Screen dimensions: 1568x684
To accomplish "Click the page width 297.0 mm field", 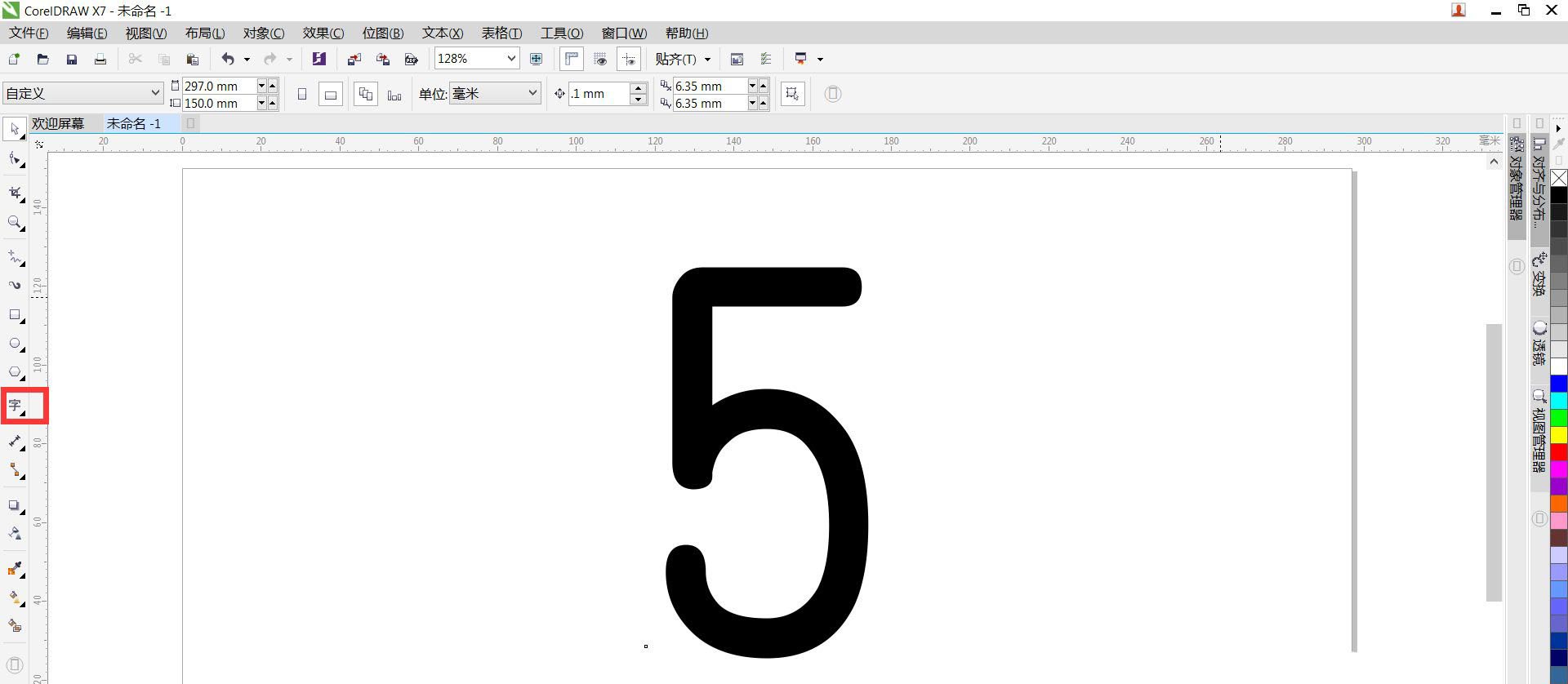I will tap(217, 86).
